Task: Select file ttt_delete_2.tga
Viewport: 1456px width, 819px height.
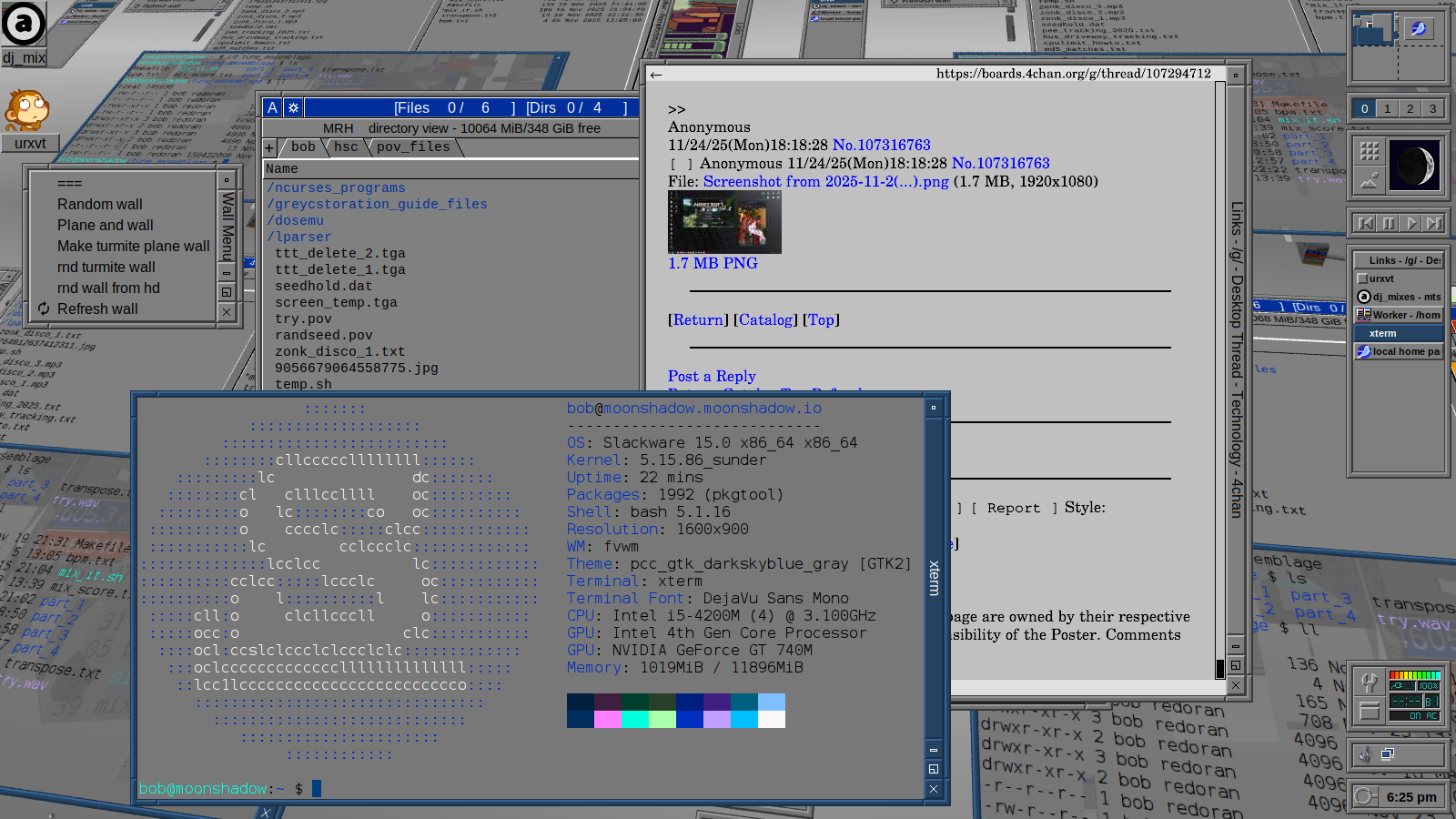Action: point(340,254)
